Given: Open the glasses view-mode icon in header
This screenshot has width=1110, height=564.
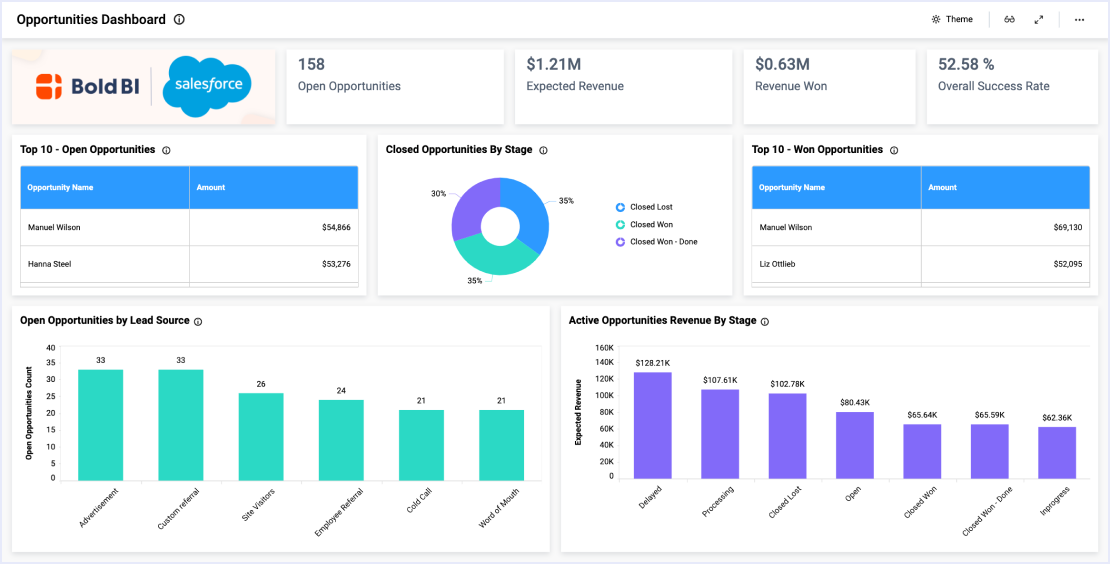Looking at the screenshot, I should click(x=1010, y=20).
